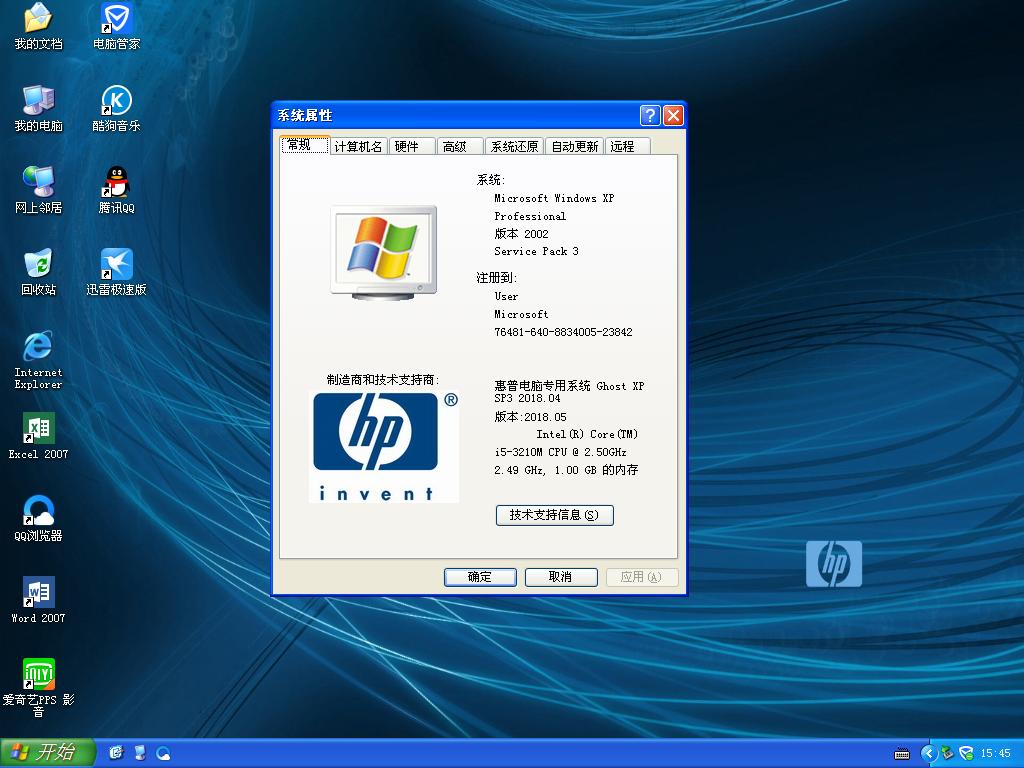Confirm settings with the 确定 button
Screen dimensions: 1024x768
tap(480, 576)
